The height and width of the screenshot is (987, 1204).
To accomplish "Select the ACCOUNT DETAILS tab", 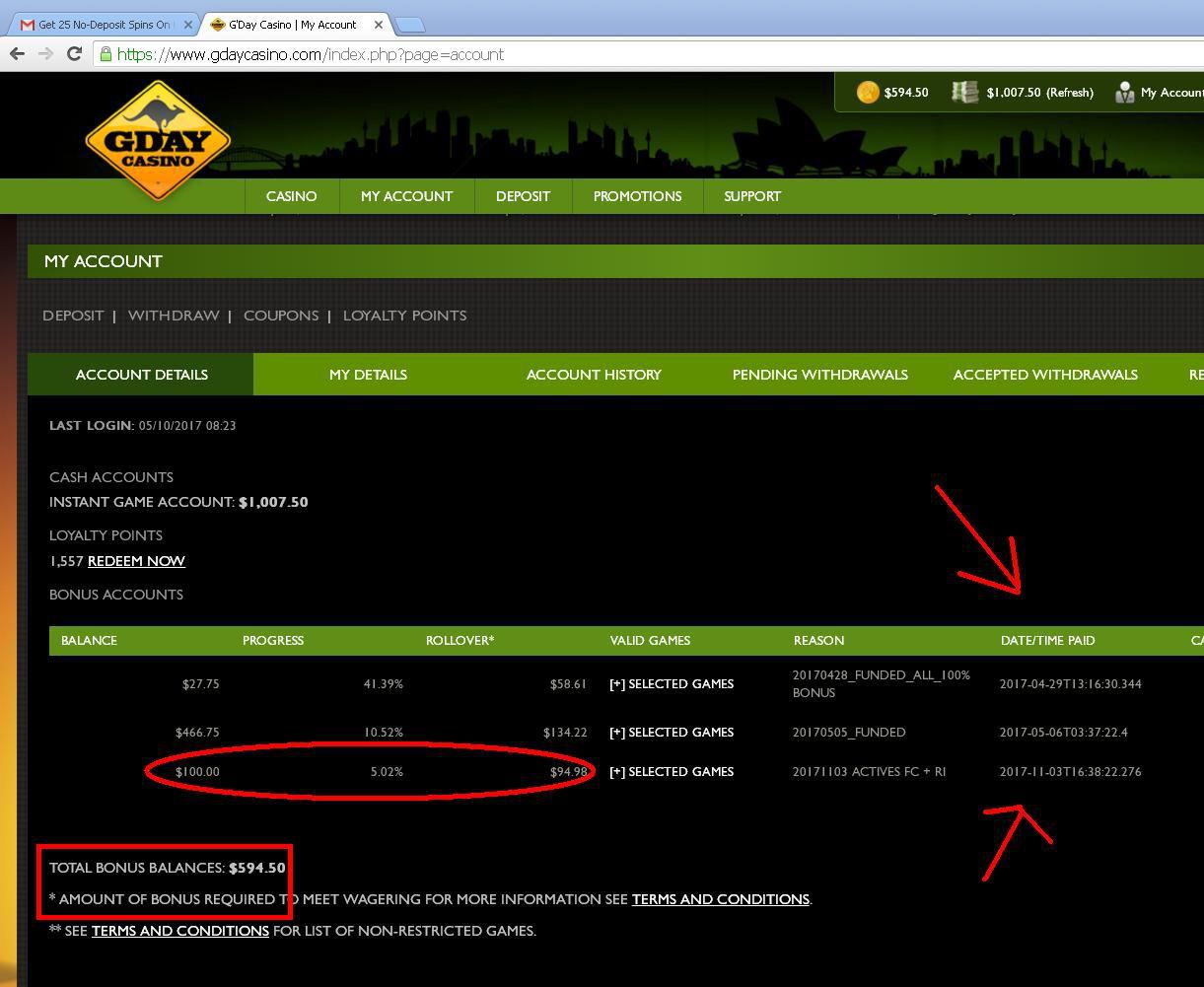I will [x=141, y=375].
